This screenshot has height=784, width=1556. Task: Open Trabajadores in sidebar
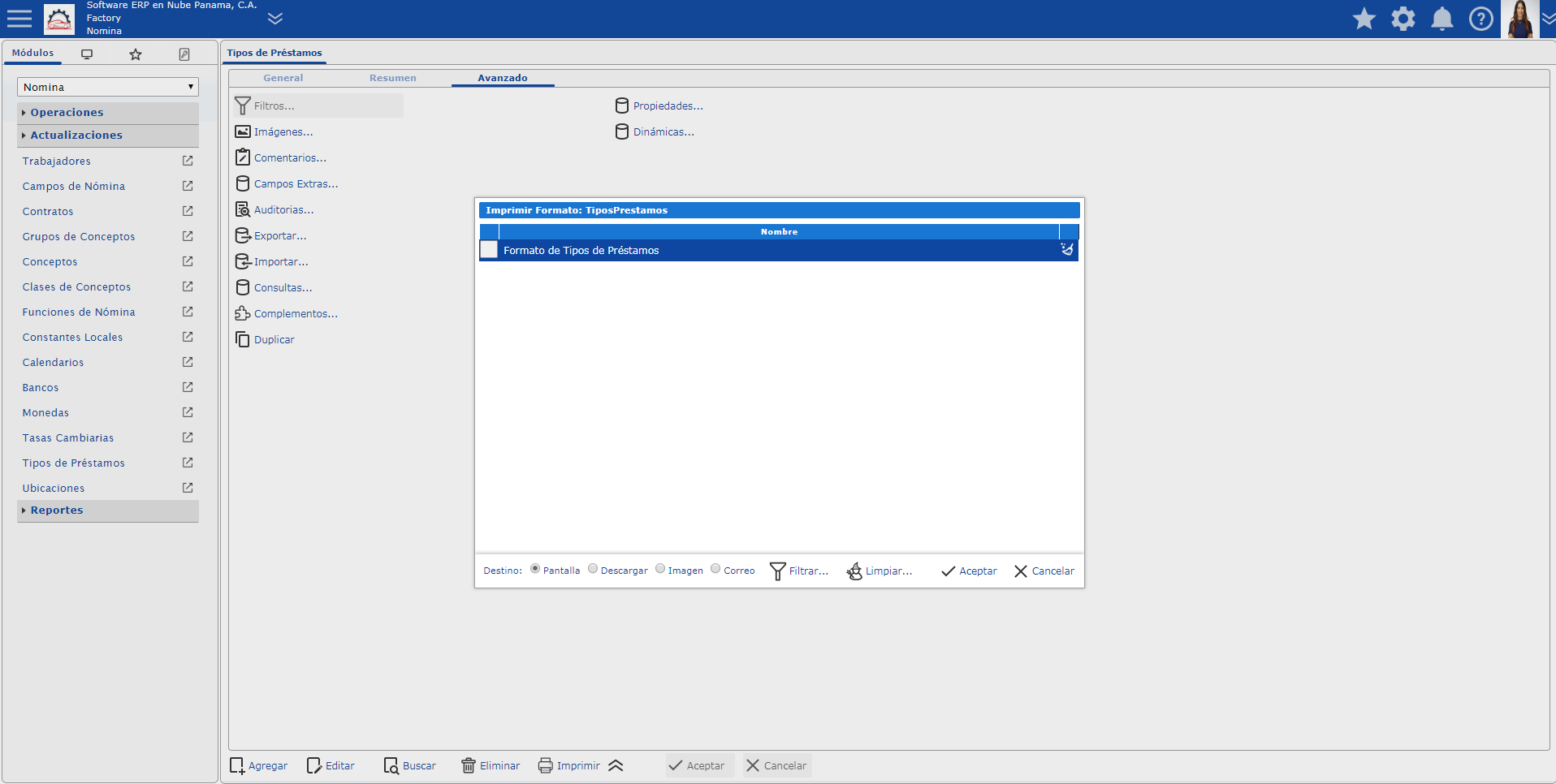57,162
